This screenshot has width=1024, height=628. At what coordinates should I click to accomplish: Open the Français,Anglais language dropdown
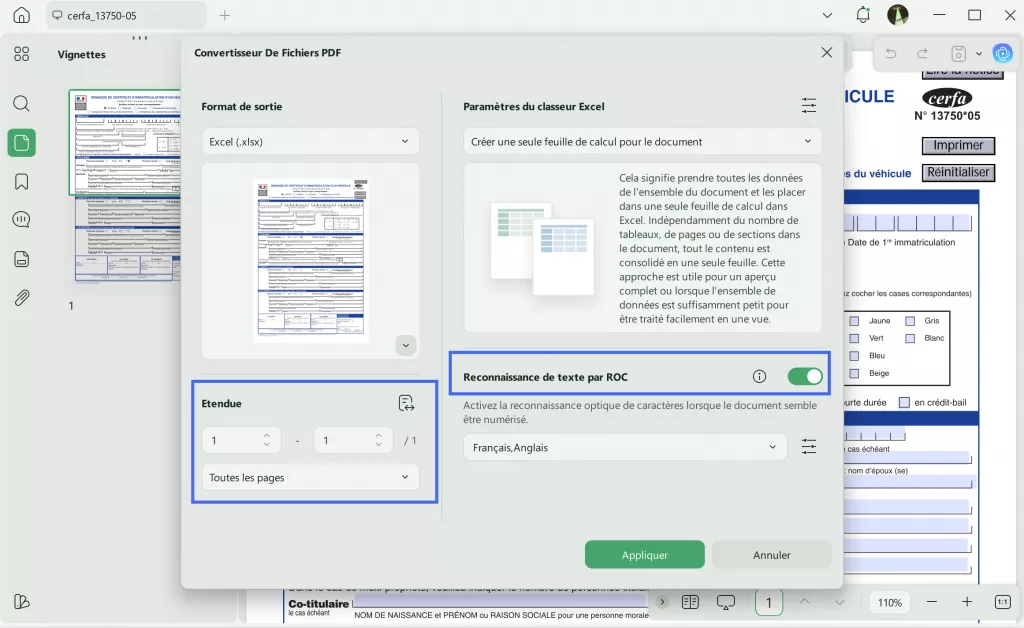(625, 447)
